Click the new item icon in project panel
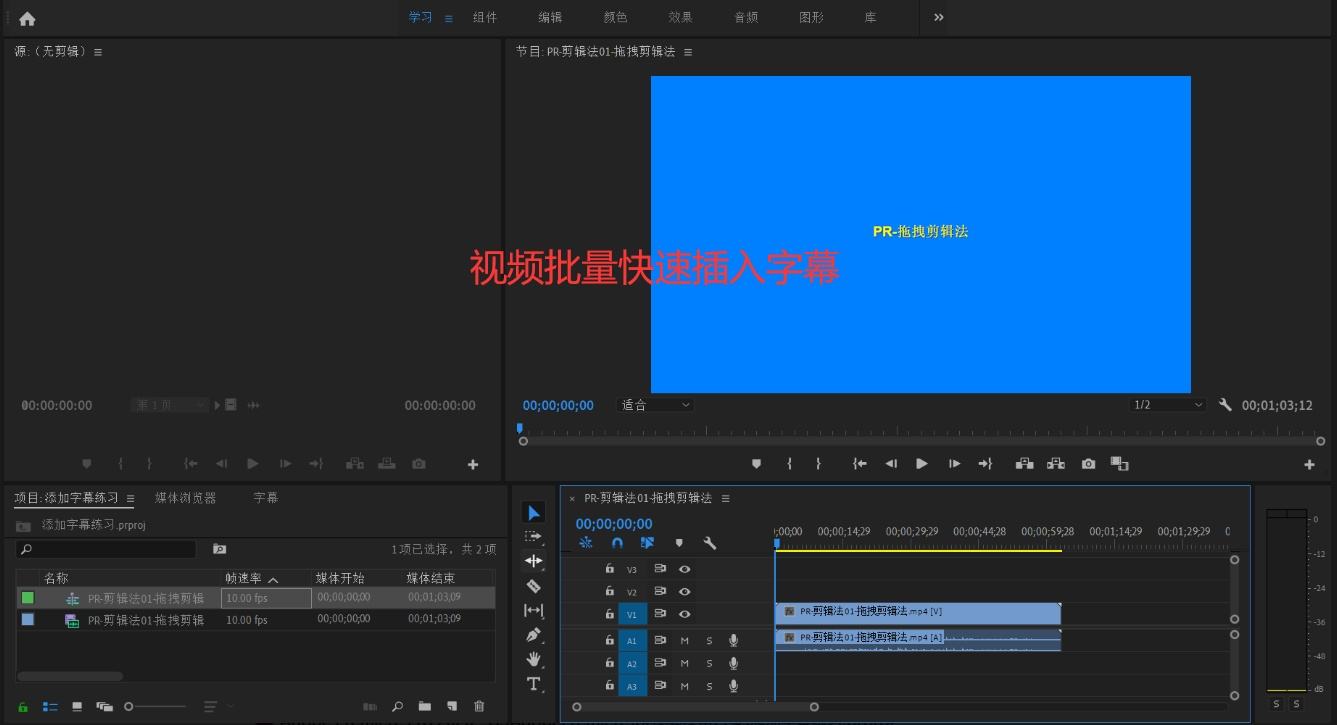 (452, 706)
